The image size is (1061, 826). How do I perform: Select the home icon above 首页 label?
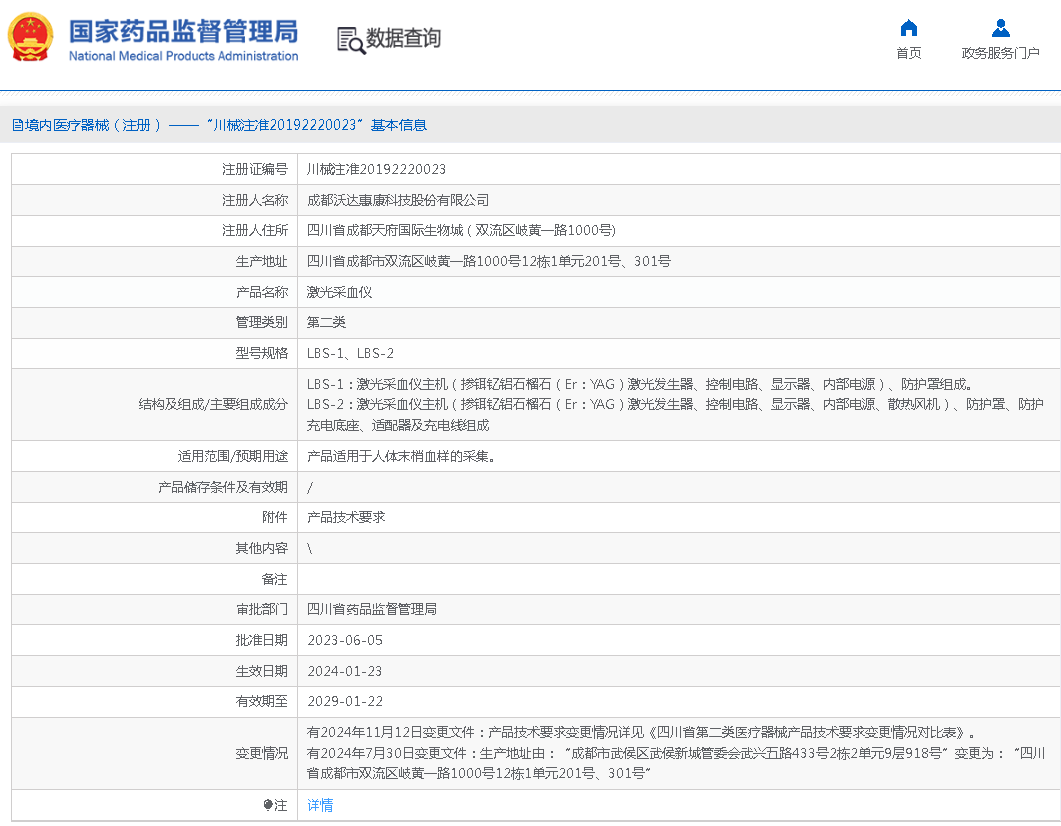(x=908, y=28)
